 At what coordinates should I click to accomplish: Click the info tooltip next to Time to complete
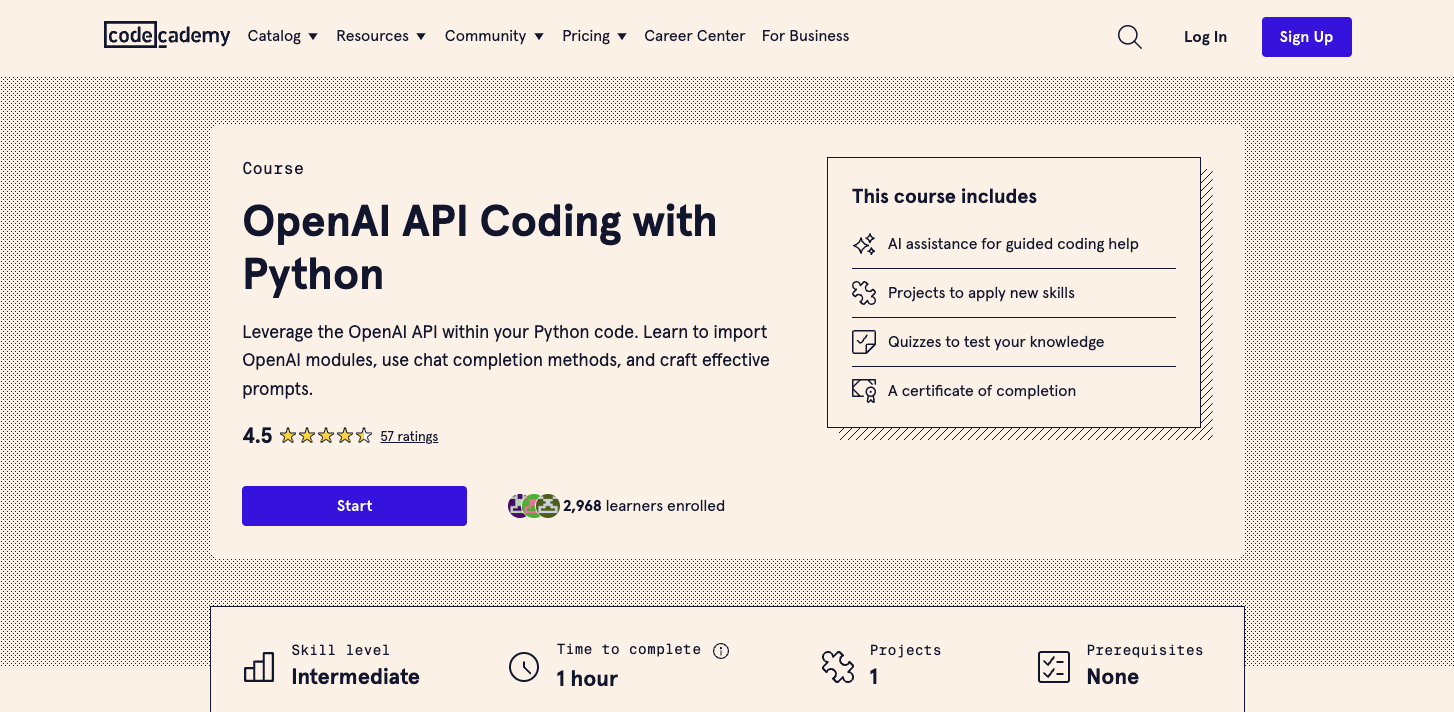pyautogui.click(x=721, y=651)
